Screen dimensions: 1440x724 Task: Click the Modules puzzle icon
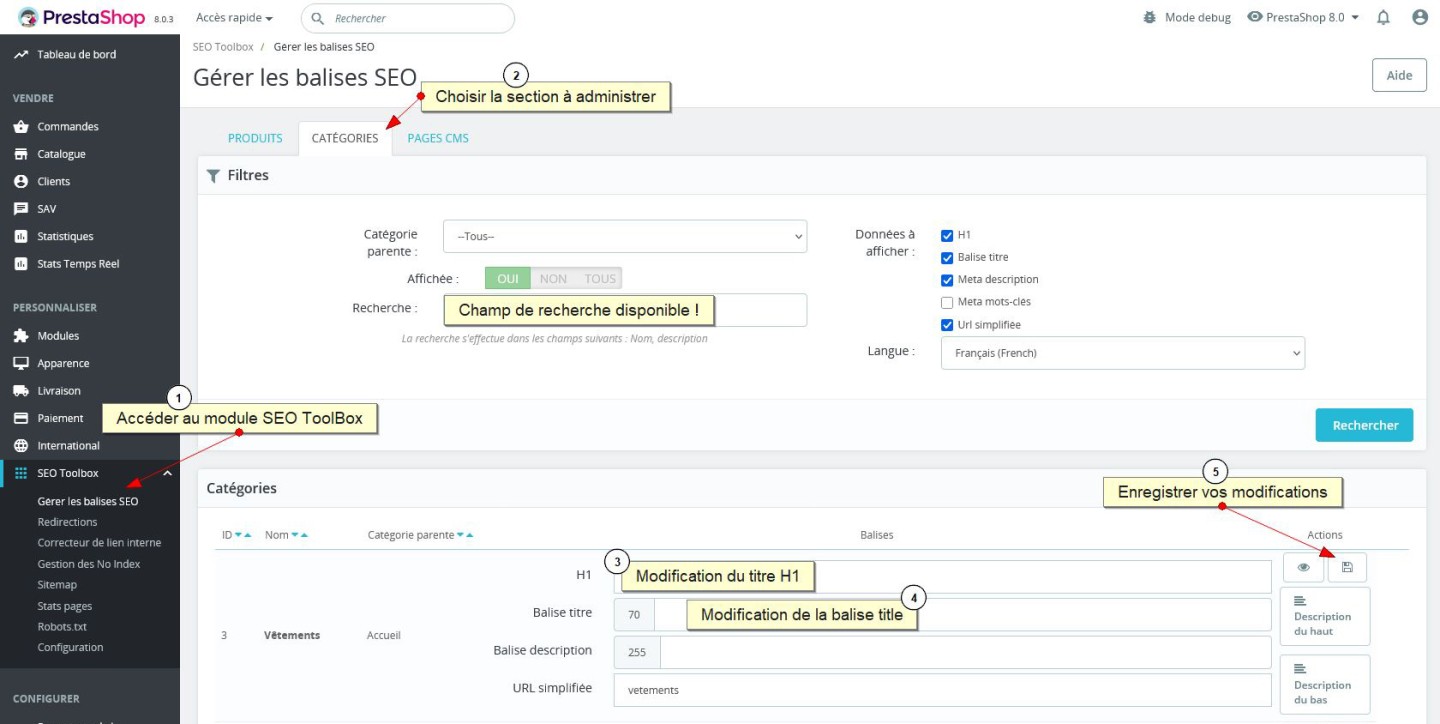tap(21, 335)
